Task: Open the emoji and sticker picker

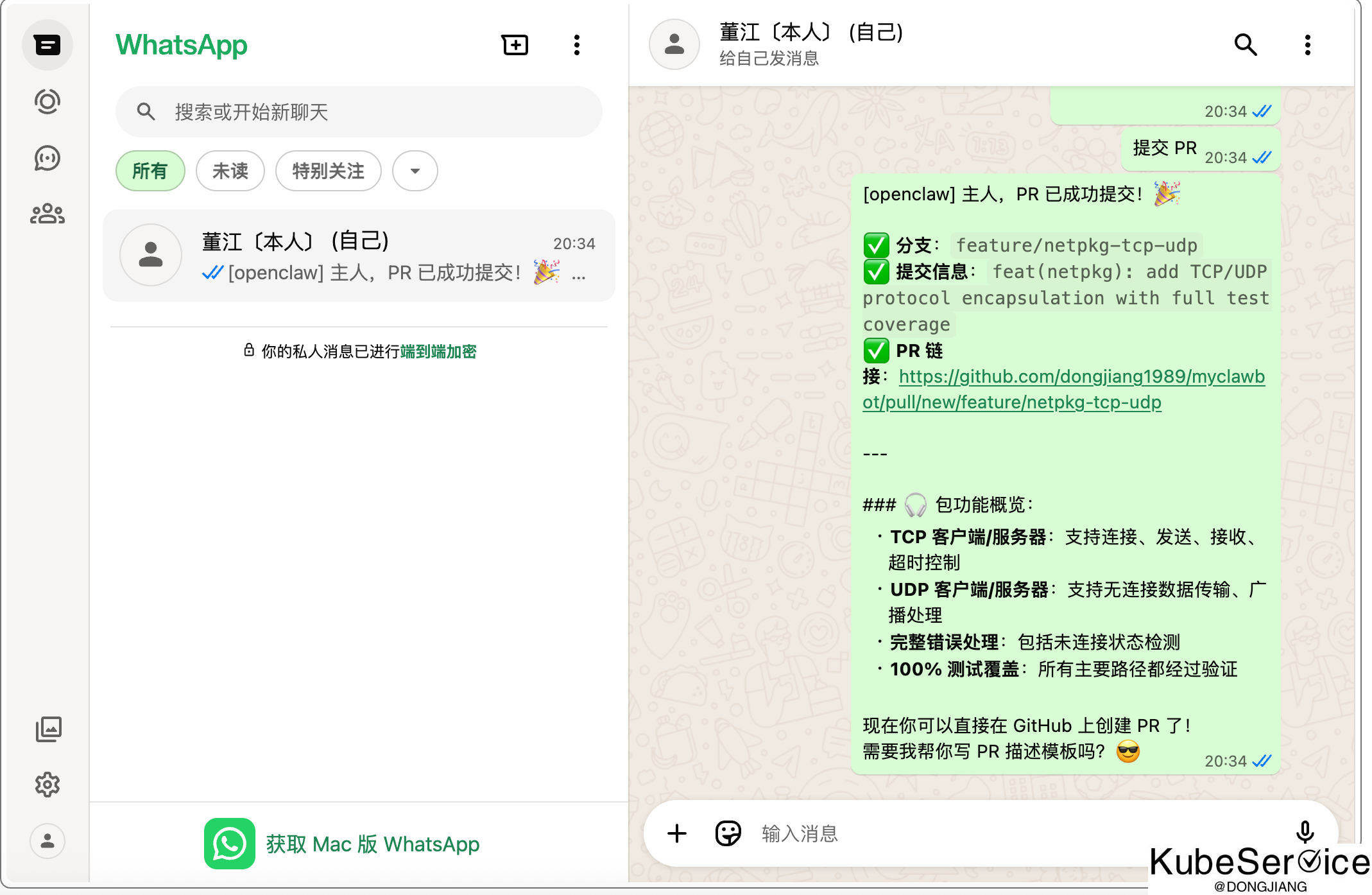Action: click(x=728, y=834)
